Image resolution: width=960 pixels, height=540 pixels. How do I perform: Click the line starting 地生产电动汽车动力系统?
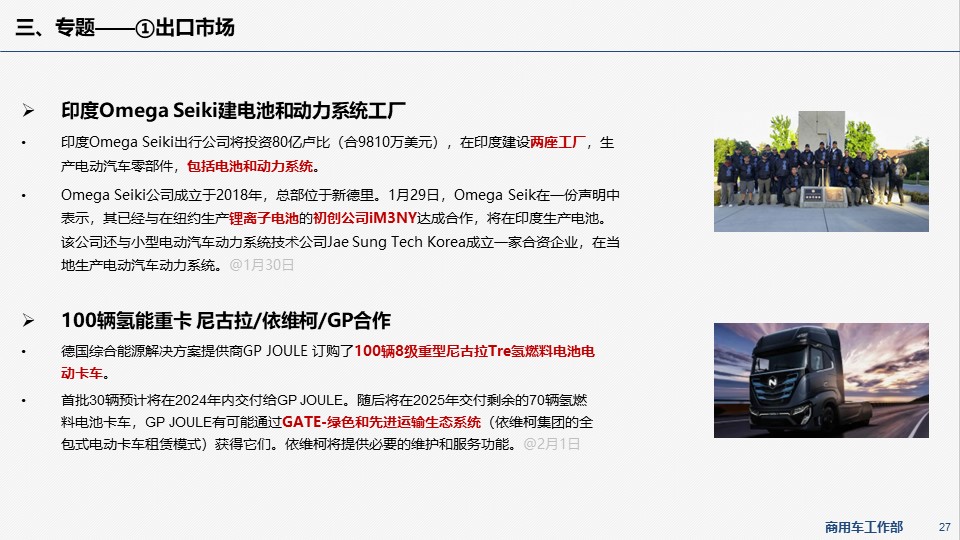[x=178, y=265]
